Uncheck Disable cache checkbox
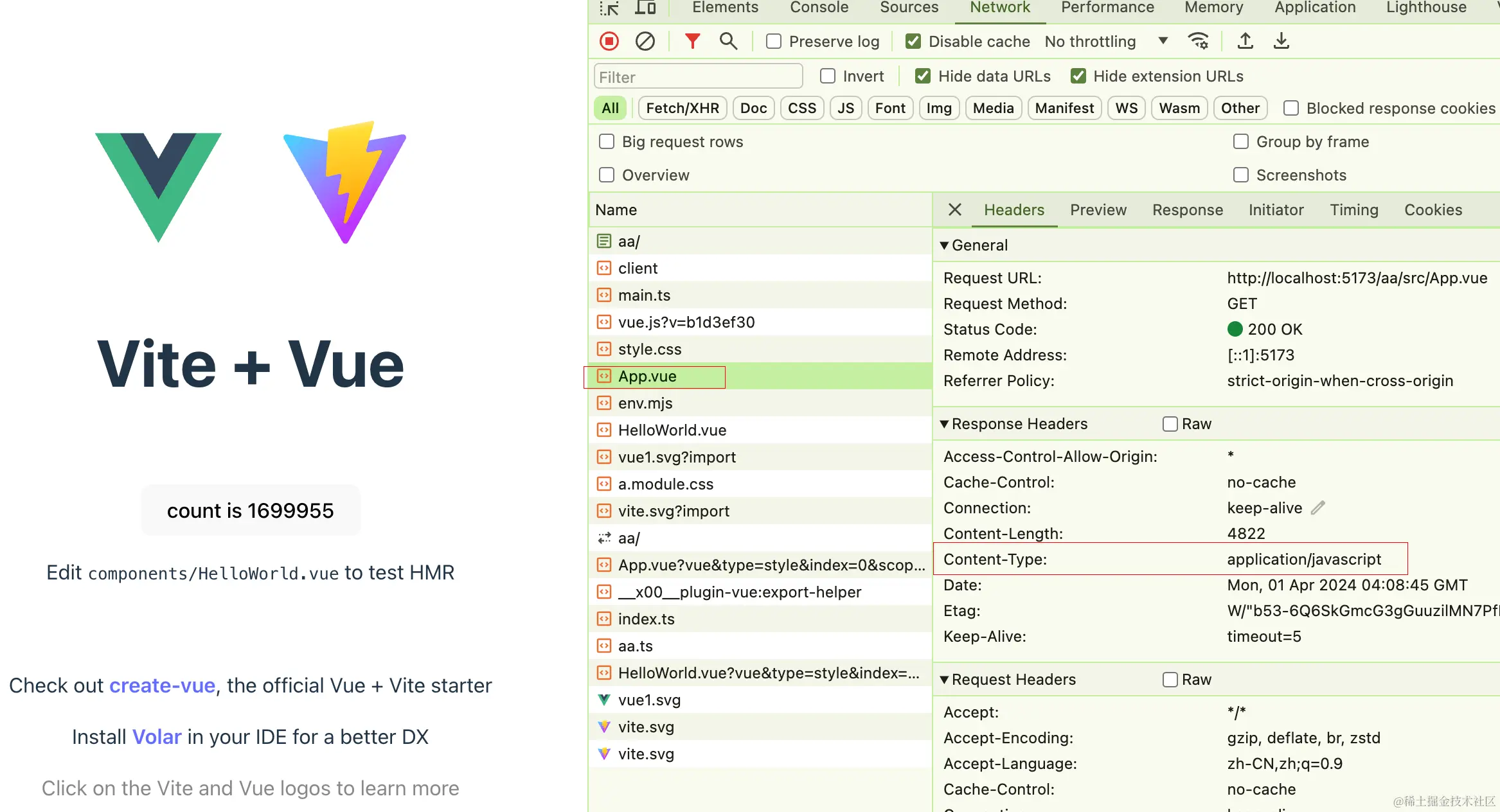 [913, 42]
